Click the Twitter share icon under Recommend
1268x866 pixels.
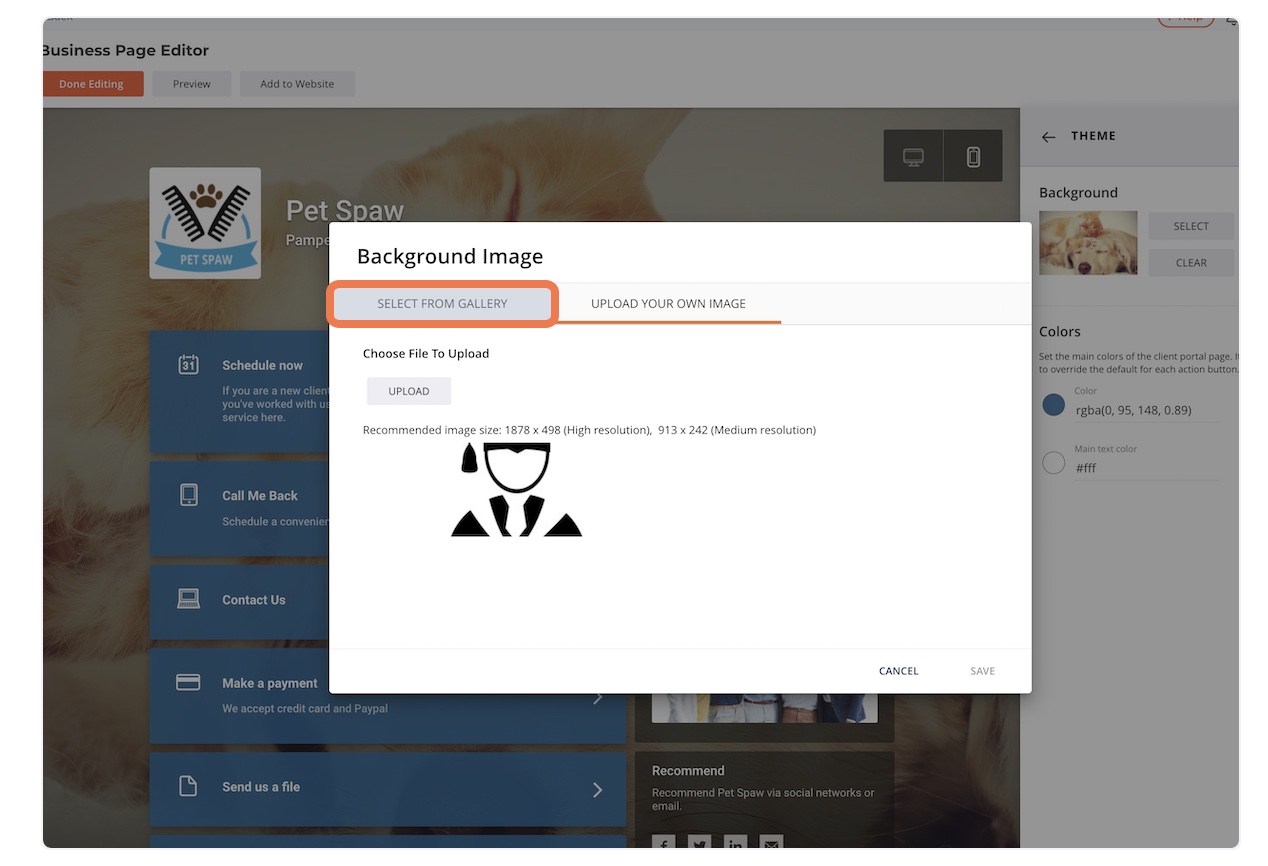699,843
